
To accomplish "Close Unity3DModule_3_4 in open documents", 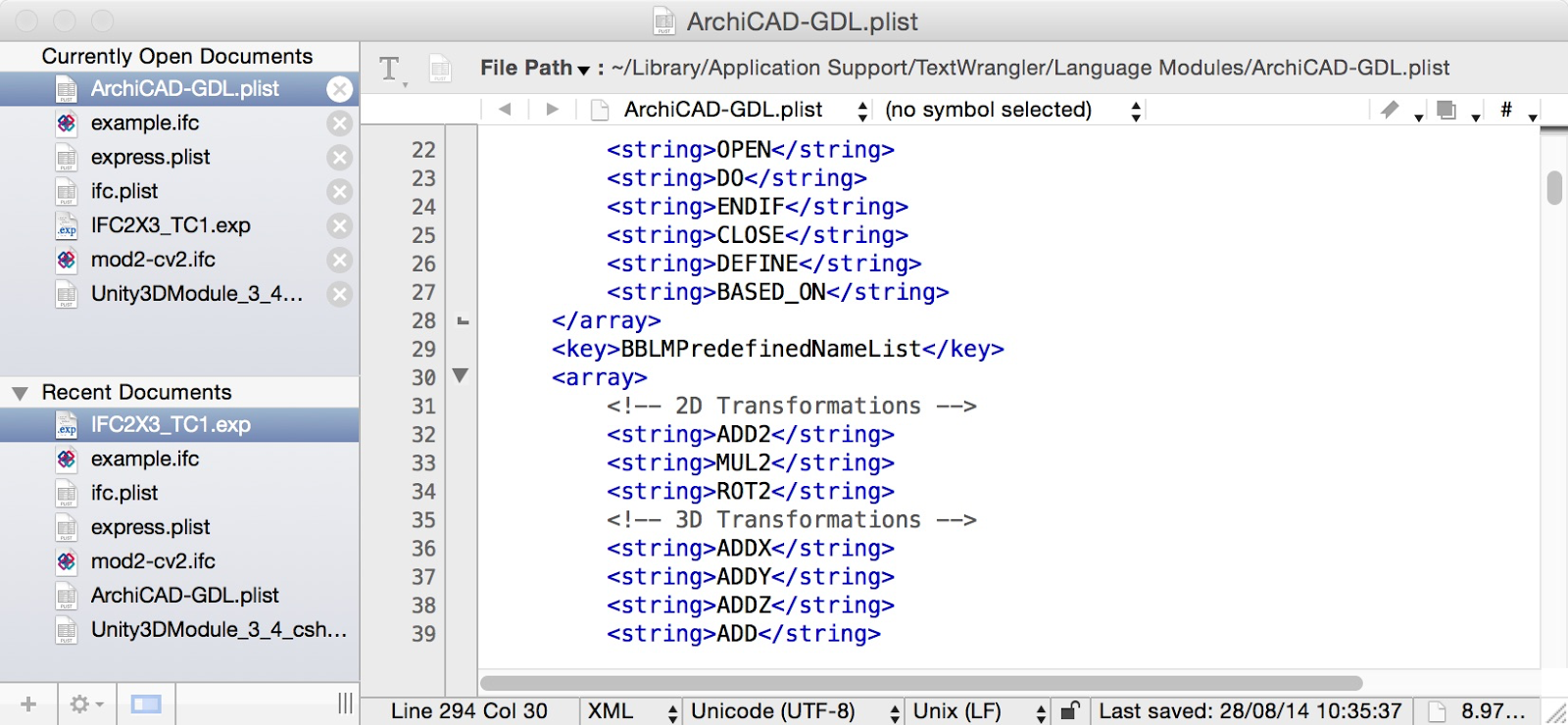I will (340, 294).
